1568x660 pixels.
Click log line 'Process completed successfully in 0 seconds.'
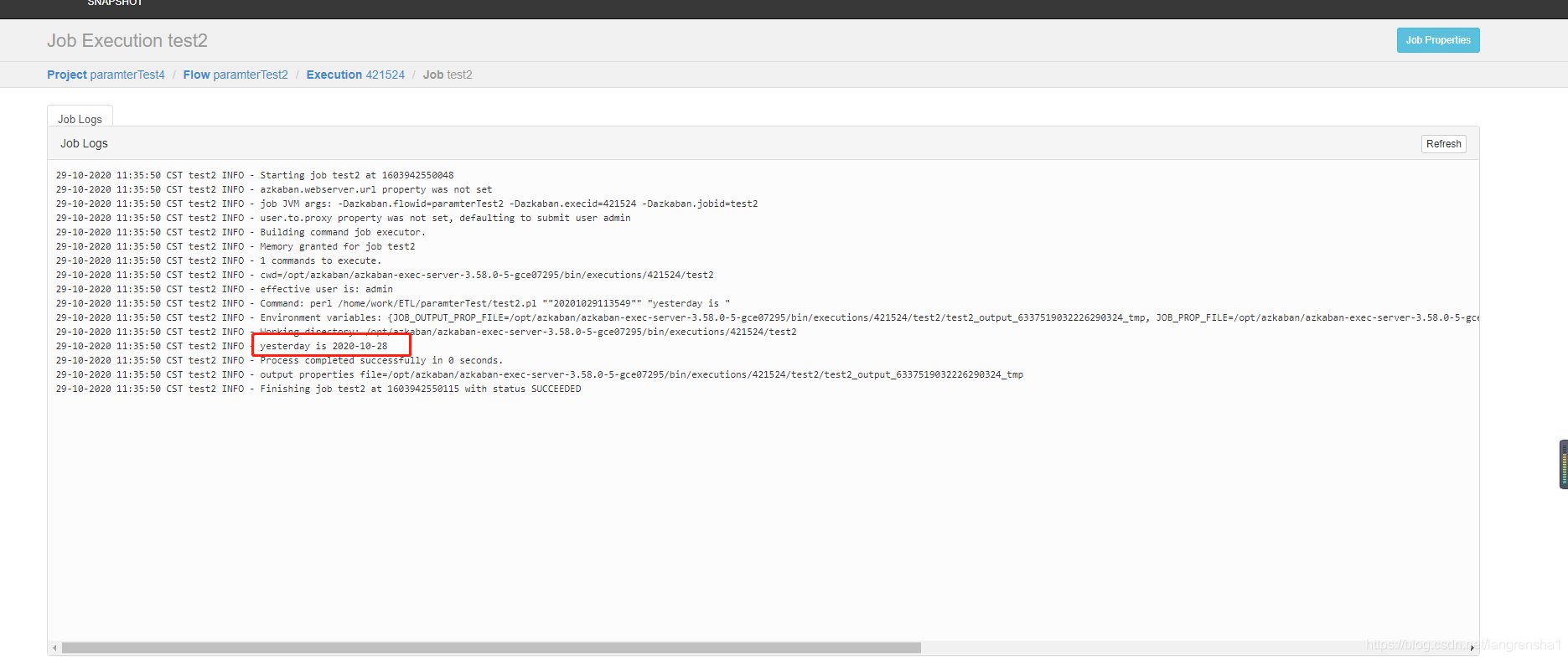tap(280, 361)
